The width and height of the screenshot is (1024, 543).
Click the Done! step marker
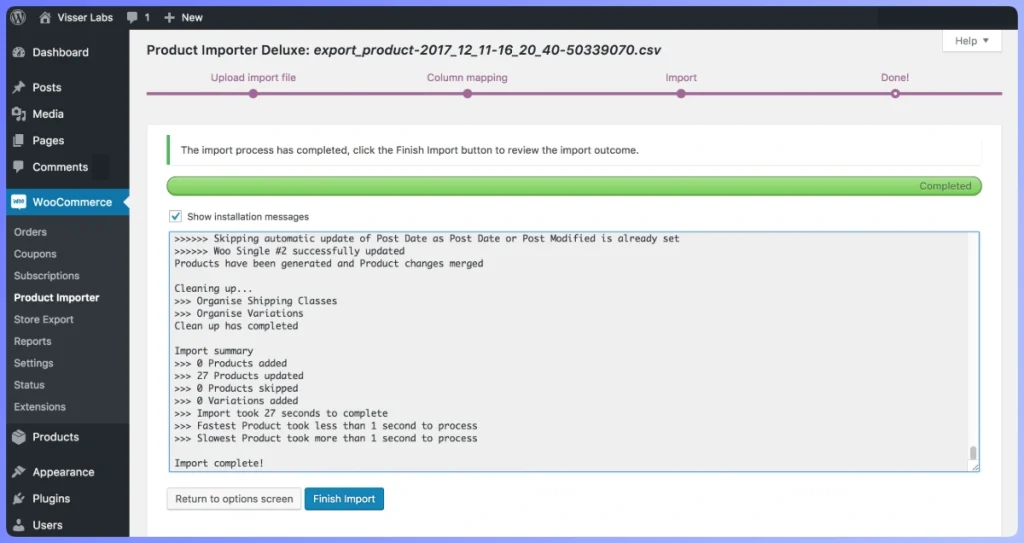pos(895,93)
